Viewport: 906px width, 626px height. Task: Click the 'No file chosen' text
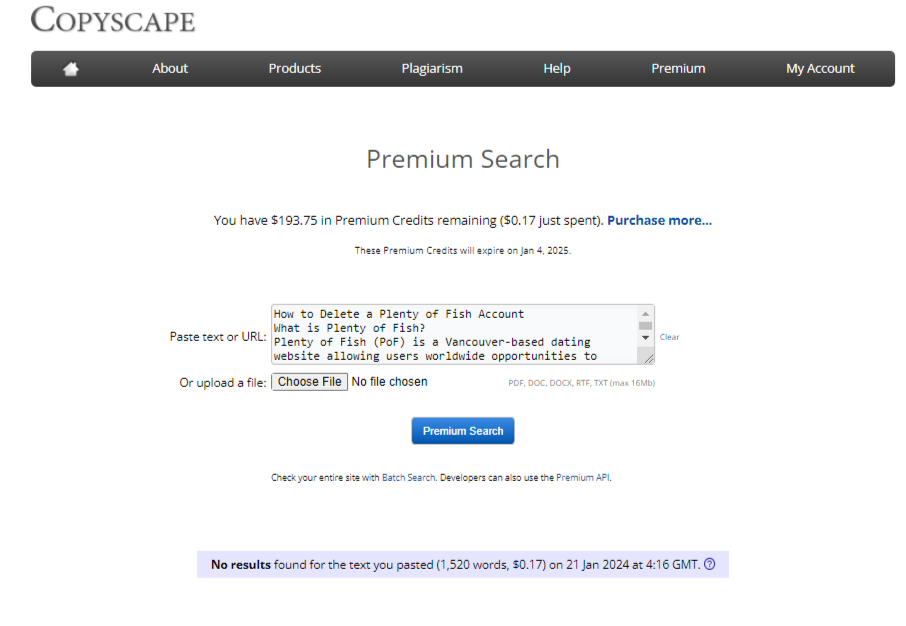(x=389, y=382)
